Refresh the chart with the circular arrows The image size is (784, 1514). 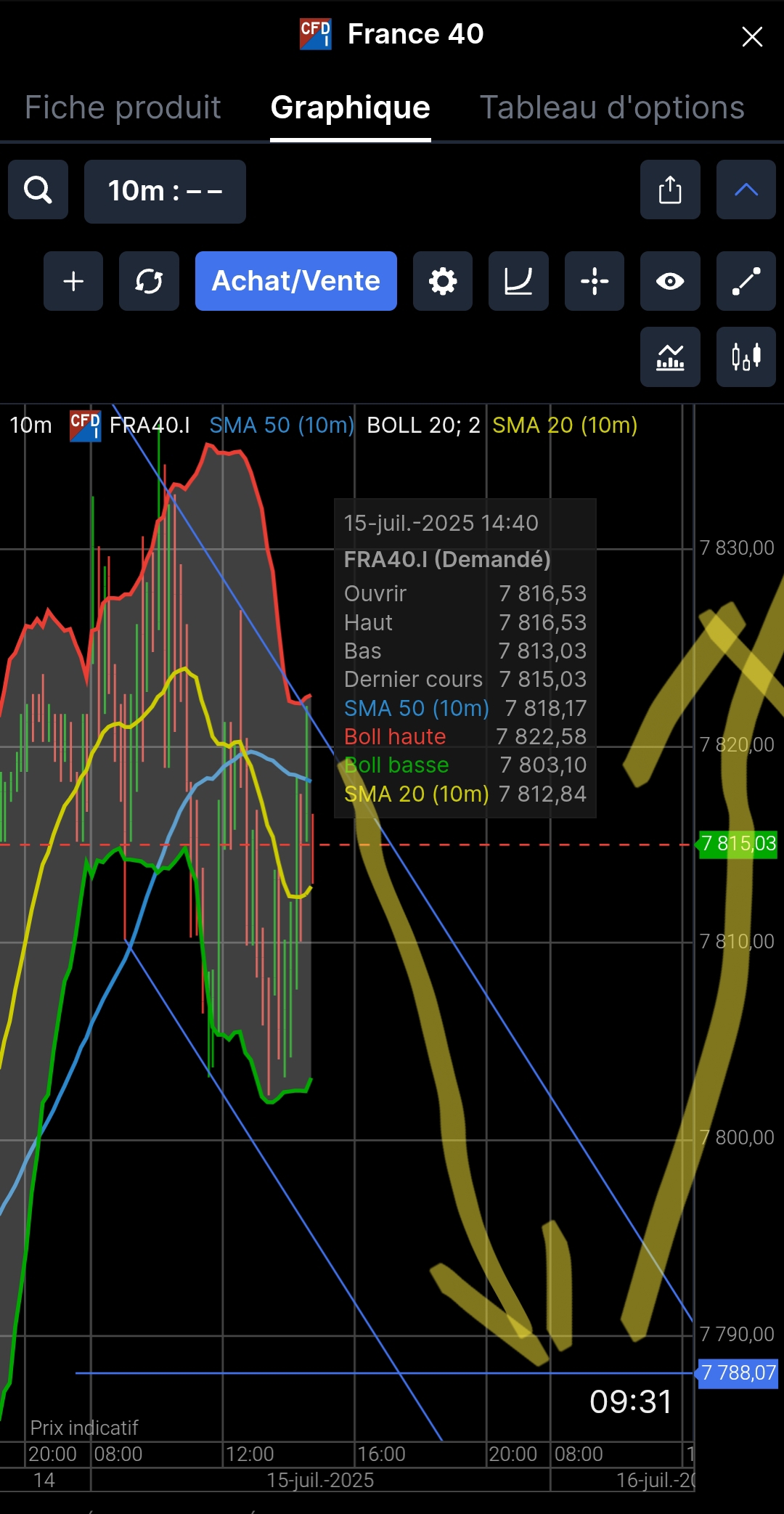[x=149, y=281]
